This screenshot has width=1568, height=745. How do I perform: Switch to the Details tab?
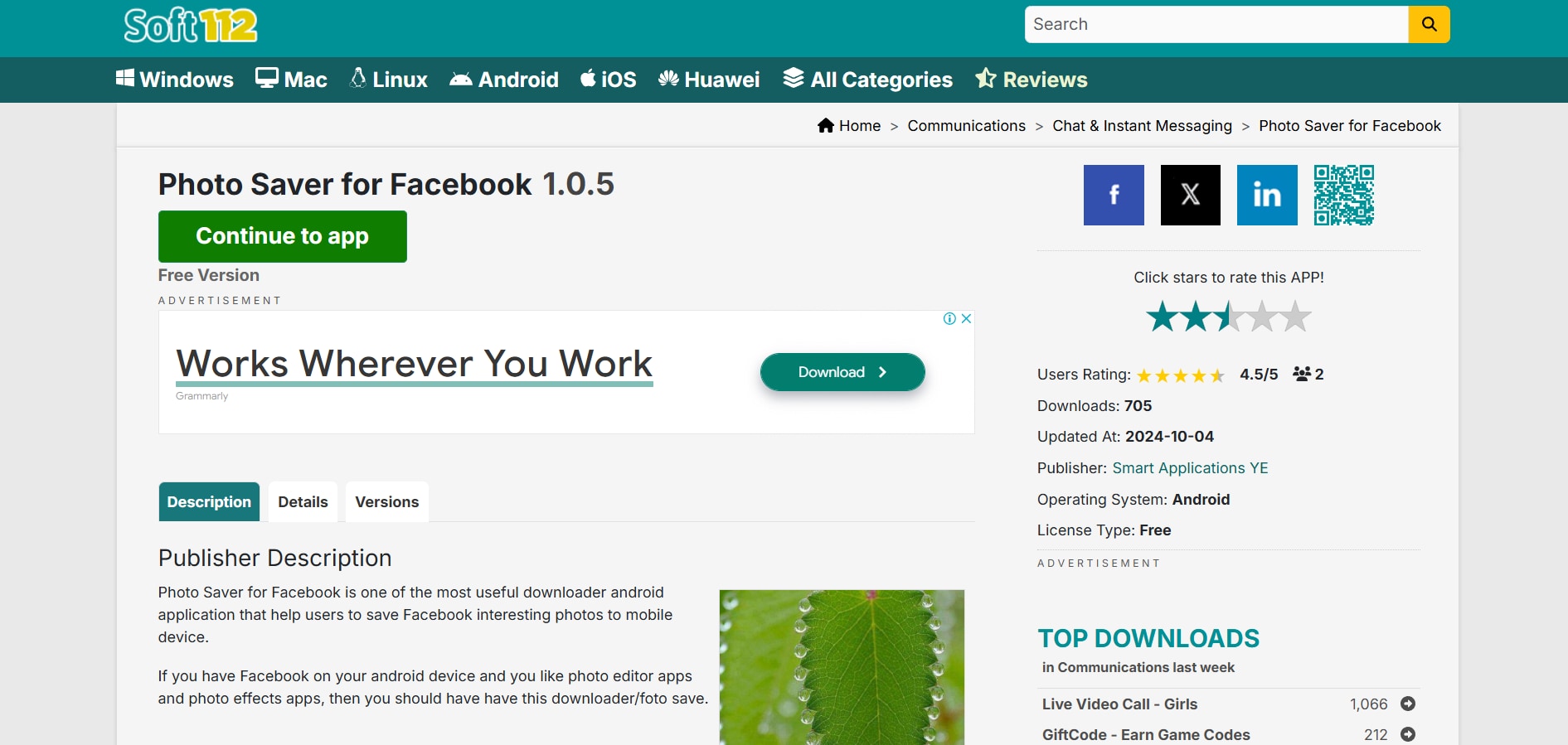[303, 502]
